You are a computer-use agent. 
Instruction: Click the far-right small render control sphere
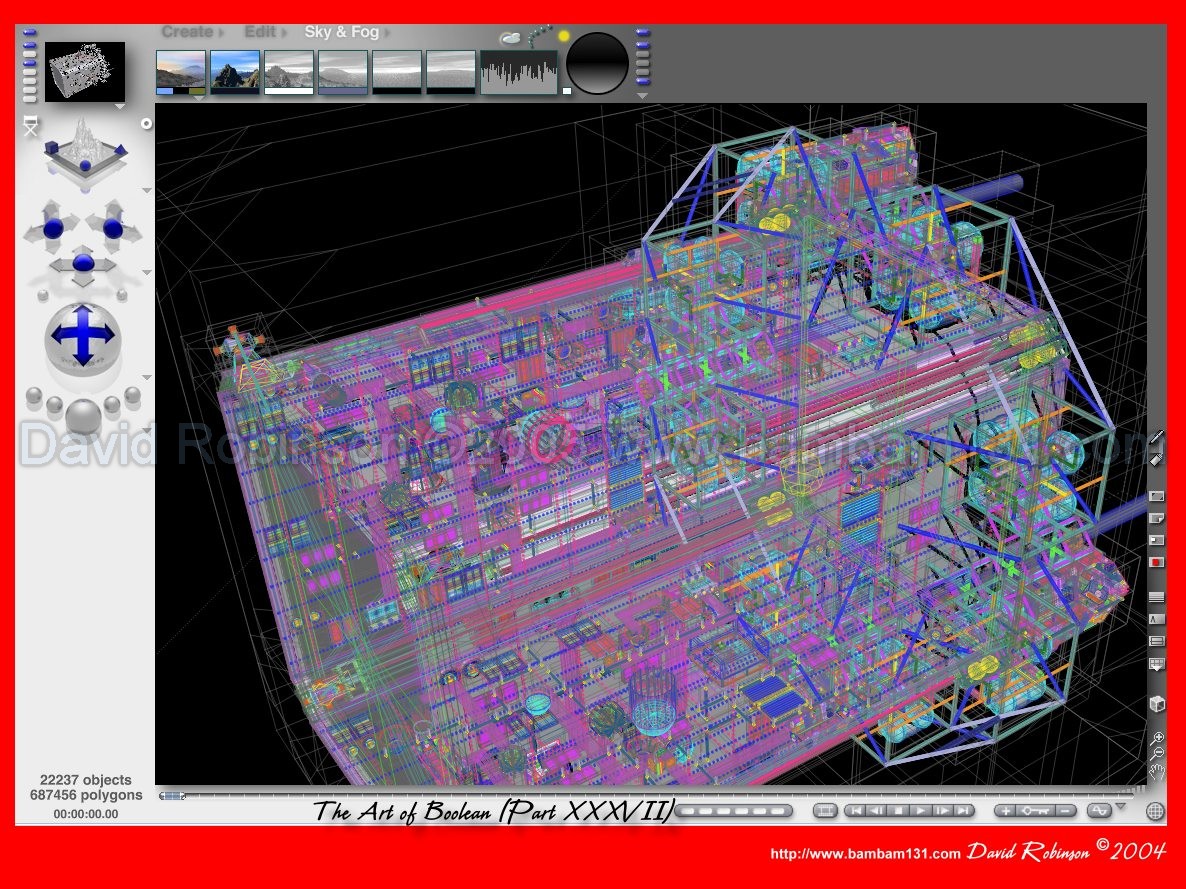click(133, 396)
